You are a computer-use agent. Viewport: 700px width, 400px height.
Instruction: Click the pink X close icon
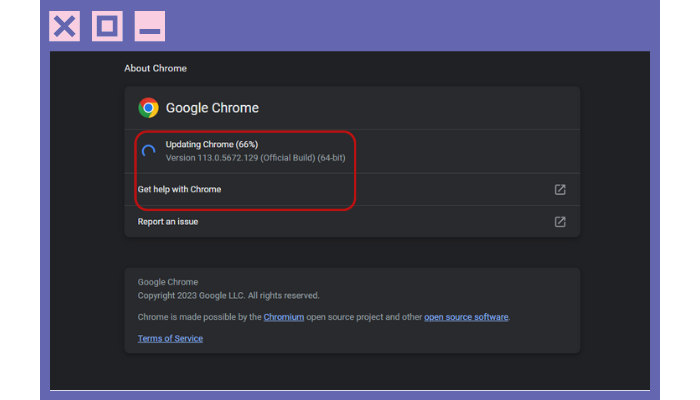(64, 26)
